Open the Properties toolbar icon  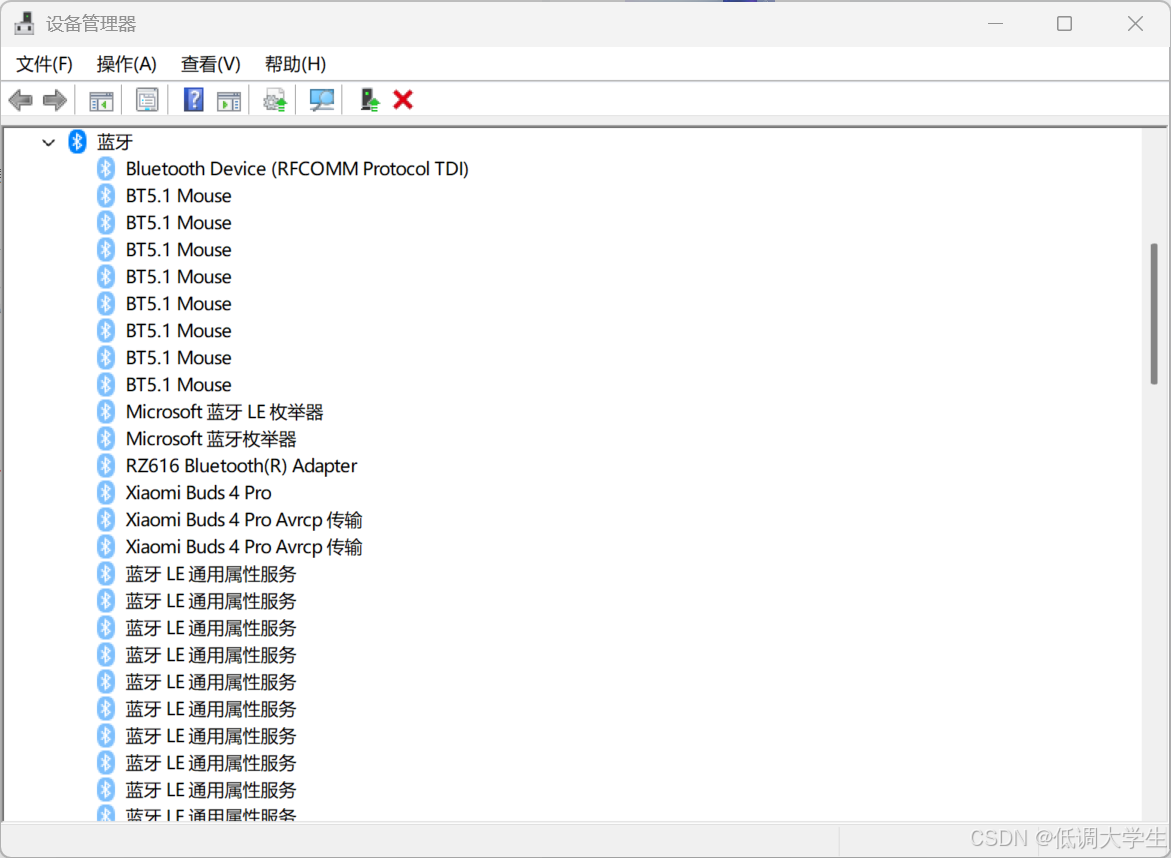coord(147,100)
